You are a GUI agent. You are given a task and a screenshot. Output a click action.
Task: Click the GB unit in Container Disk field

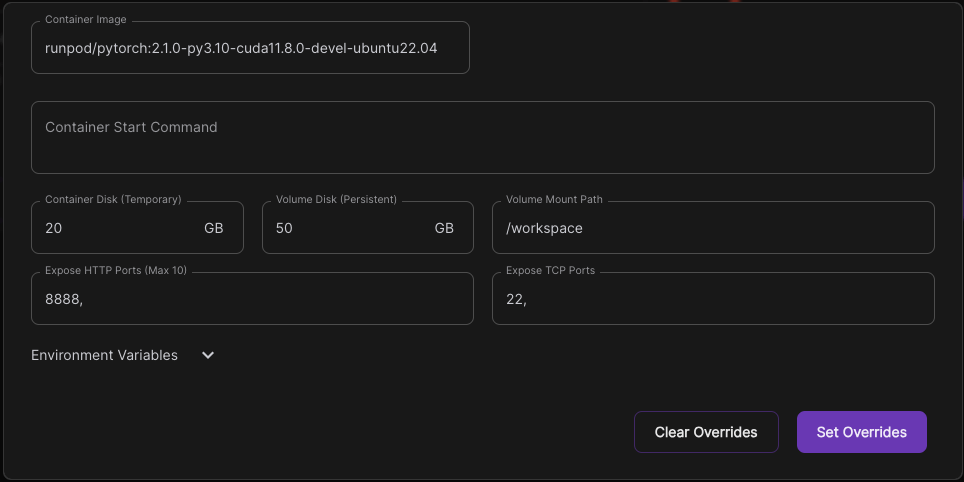coord(213,228)
